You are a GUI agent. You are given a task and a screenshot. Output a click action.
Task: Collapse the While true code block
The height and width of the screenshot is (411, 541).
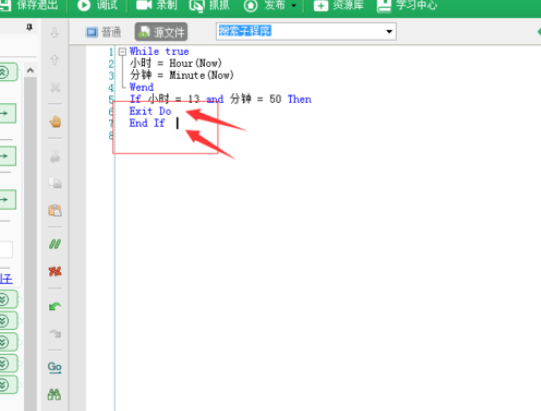point(122,52)
